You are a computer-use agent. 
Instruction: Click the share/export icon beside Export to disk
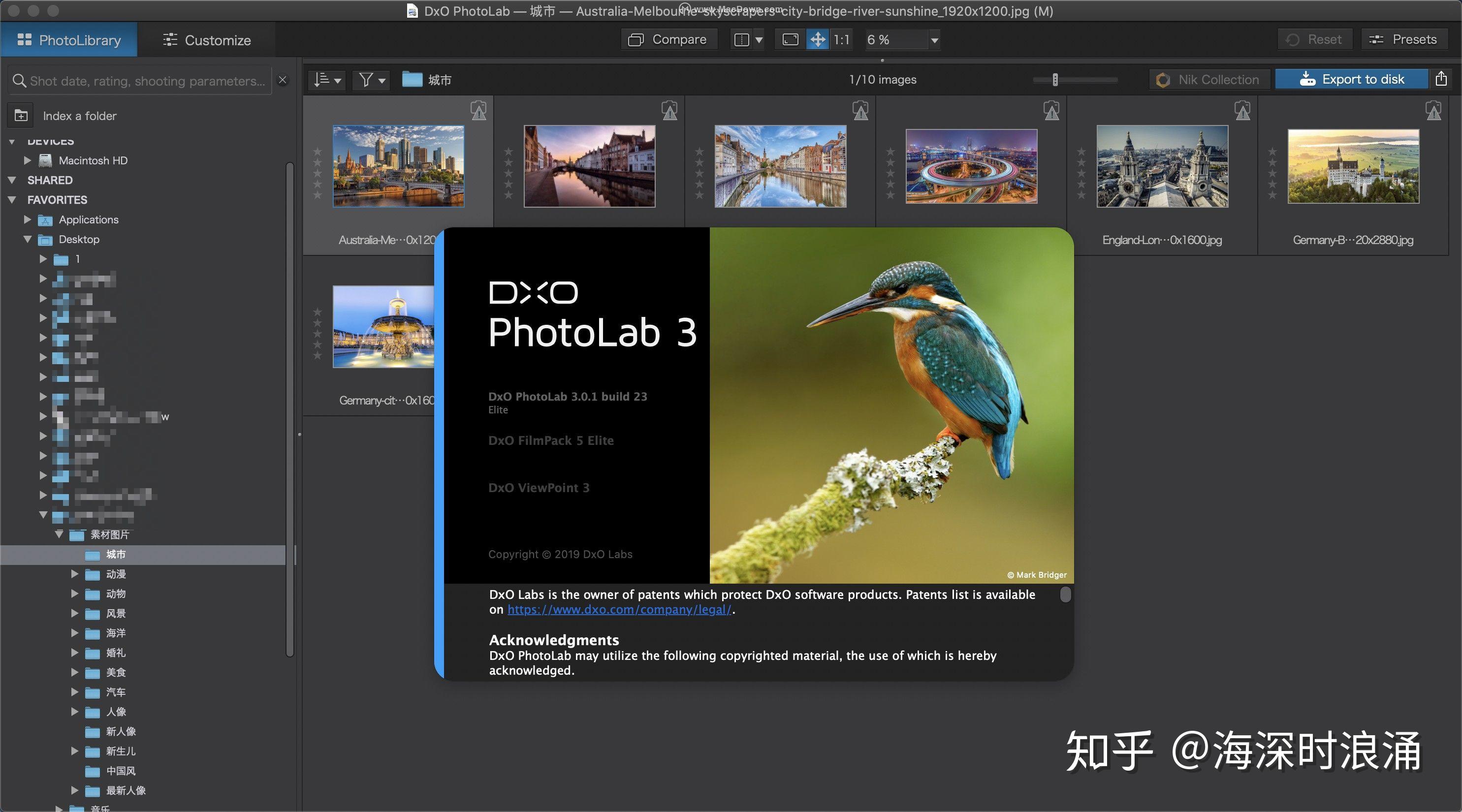(1441, 79)
